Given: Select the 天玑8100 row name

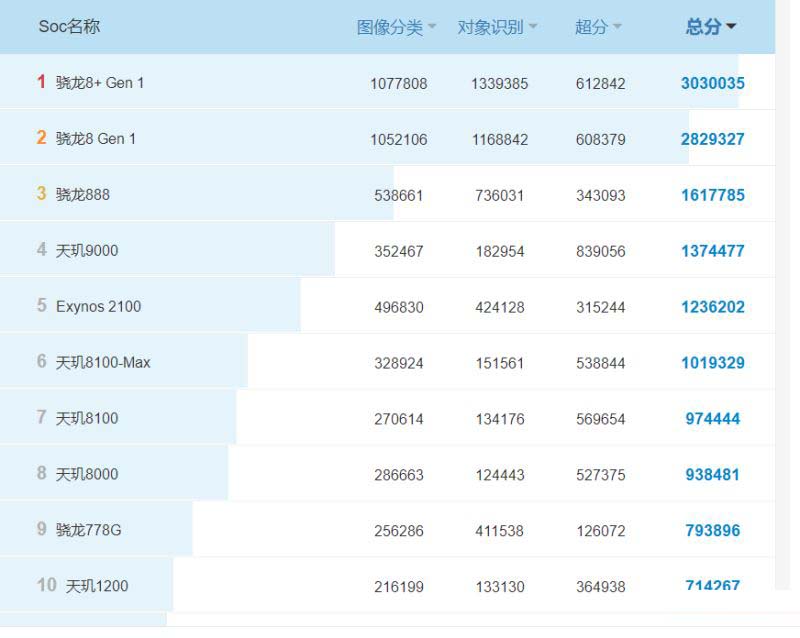Looking at the screenshot, I should [x=87, y=419].
